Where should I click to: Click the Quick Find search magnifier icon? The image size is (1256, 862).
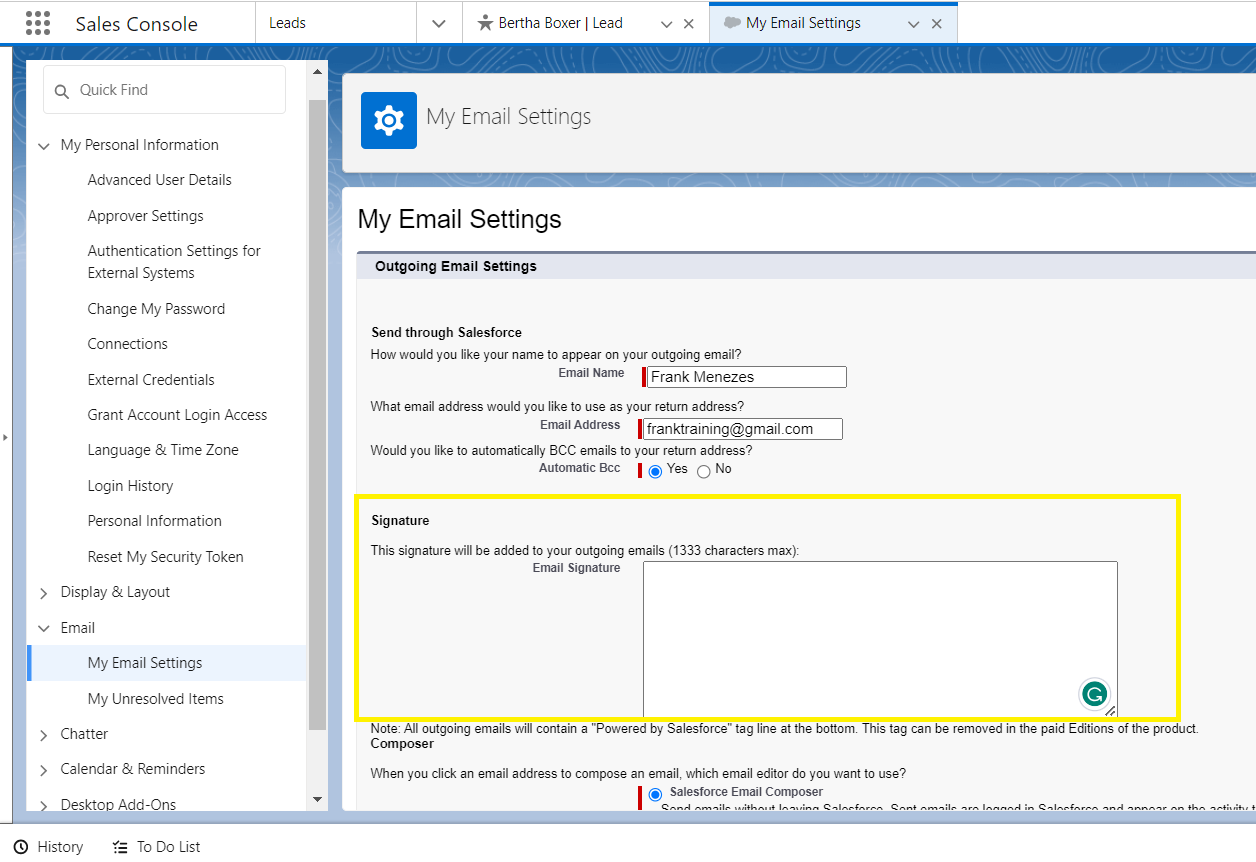[62, 90]
